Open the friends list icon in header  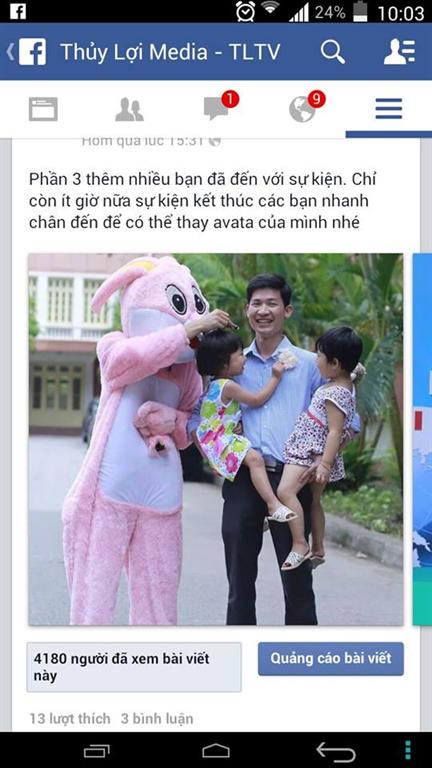tap(399, 51)
